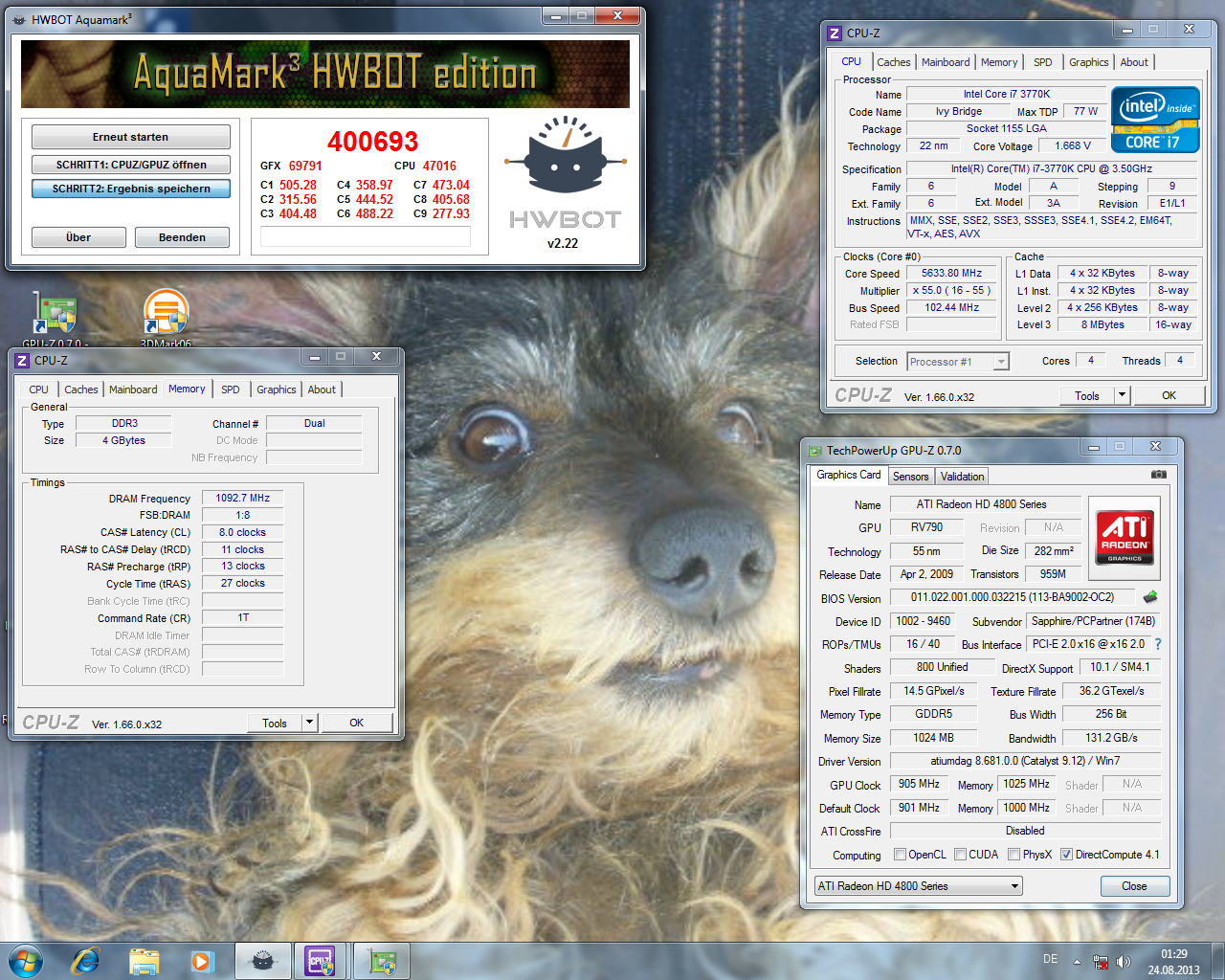Viewport: 1225px width, 980px height.
Task: Click the Beenden button
Action: tap(182, 237)
